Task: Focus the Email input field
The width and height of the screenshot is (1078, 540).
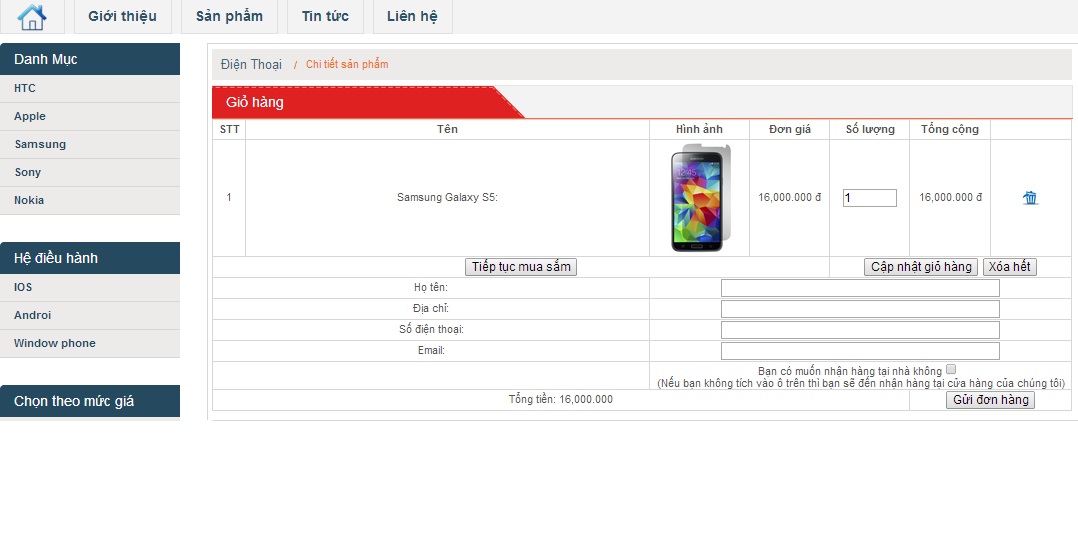Action: click(x=860, y=351)
